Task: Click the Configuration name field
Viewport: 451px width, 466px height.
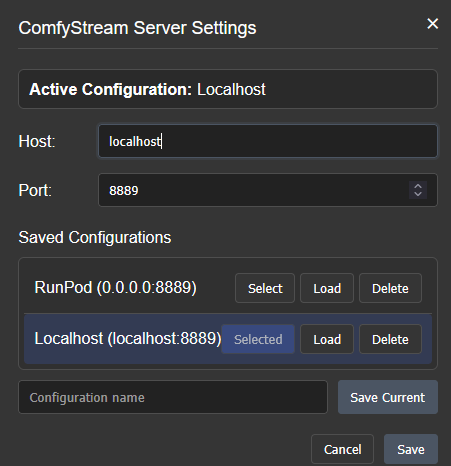Action: 173,397
